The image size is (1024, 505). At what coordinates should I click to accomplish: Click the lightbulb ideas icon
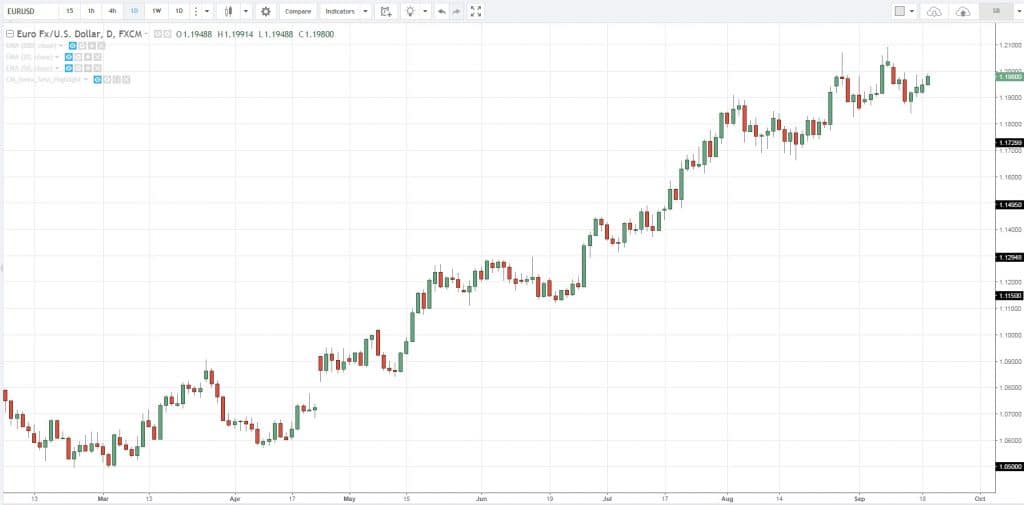pyautogui.click(x=410, y=11)
